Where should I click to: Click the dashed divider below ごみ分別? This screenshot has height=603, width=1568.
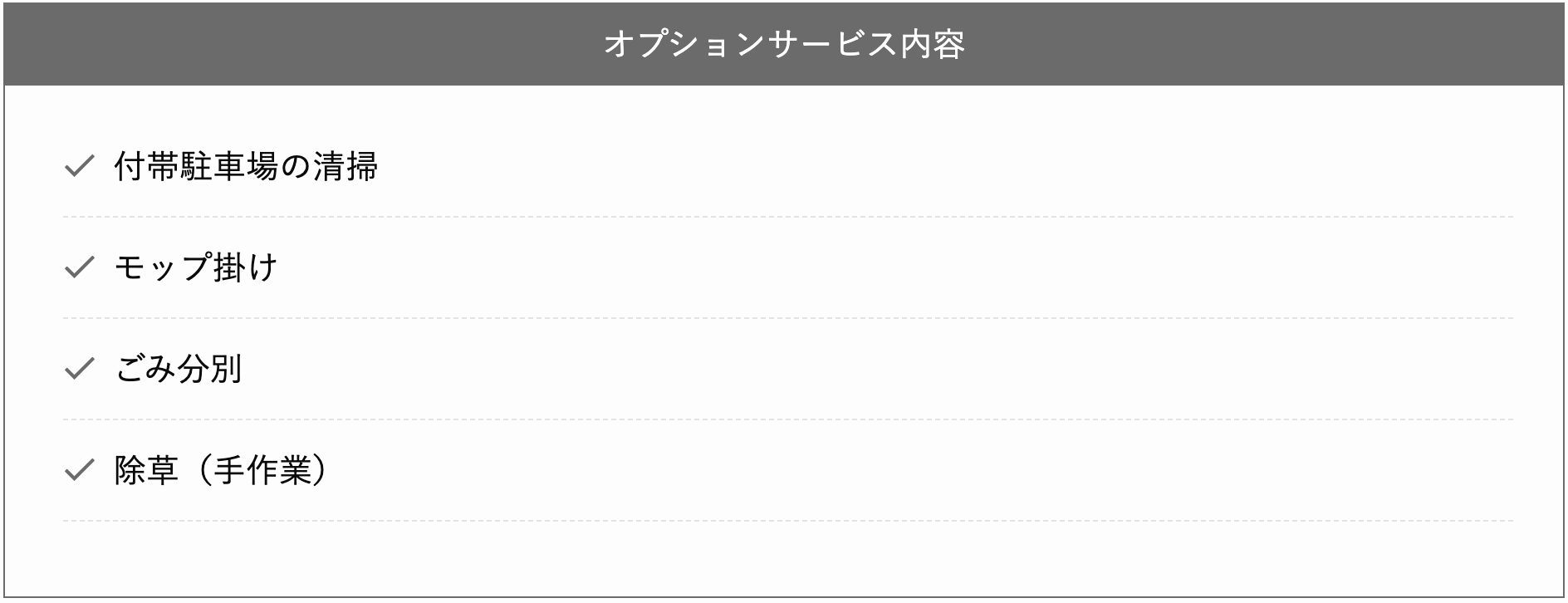787,419
